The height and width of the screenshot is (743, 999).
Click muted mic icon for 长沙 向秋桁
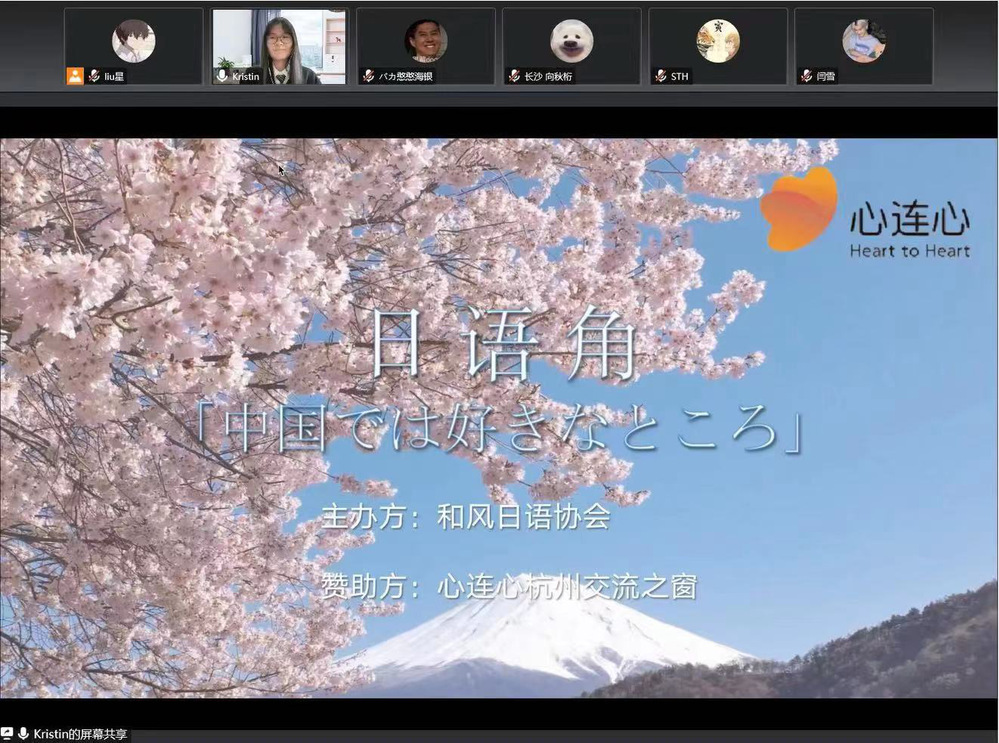pyautogui.click(x=514, y=76)
